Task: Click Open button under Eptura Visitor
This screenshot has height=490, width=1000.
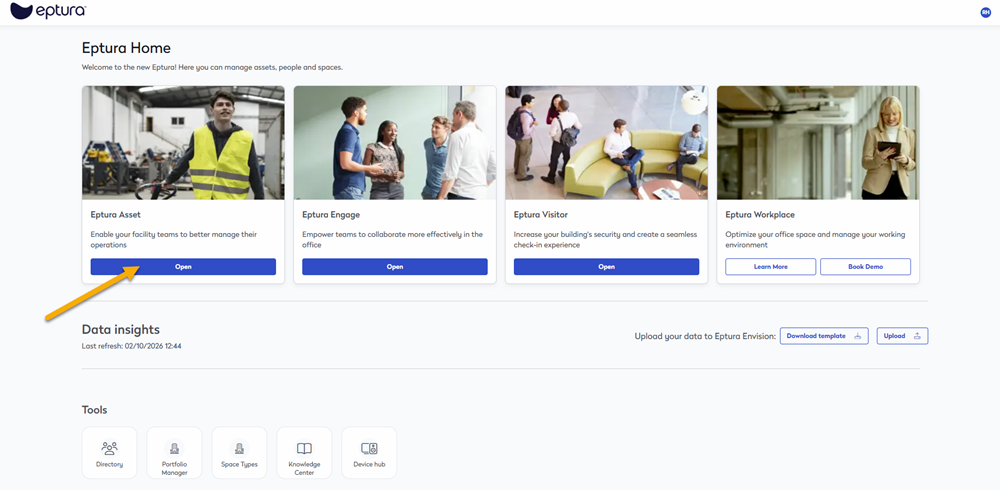Action: click(x=606, y=267)
